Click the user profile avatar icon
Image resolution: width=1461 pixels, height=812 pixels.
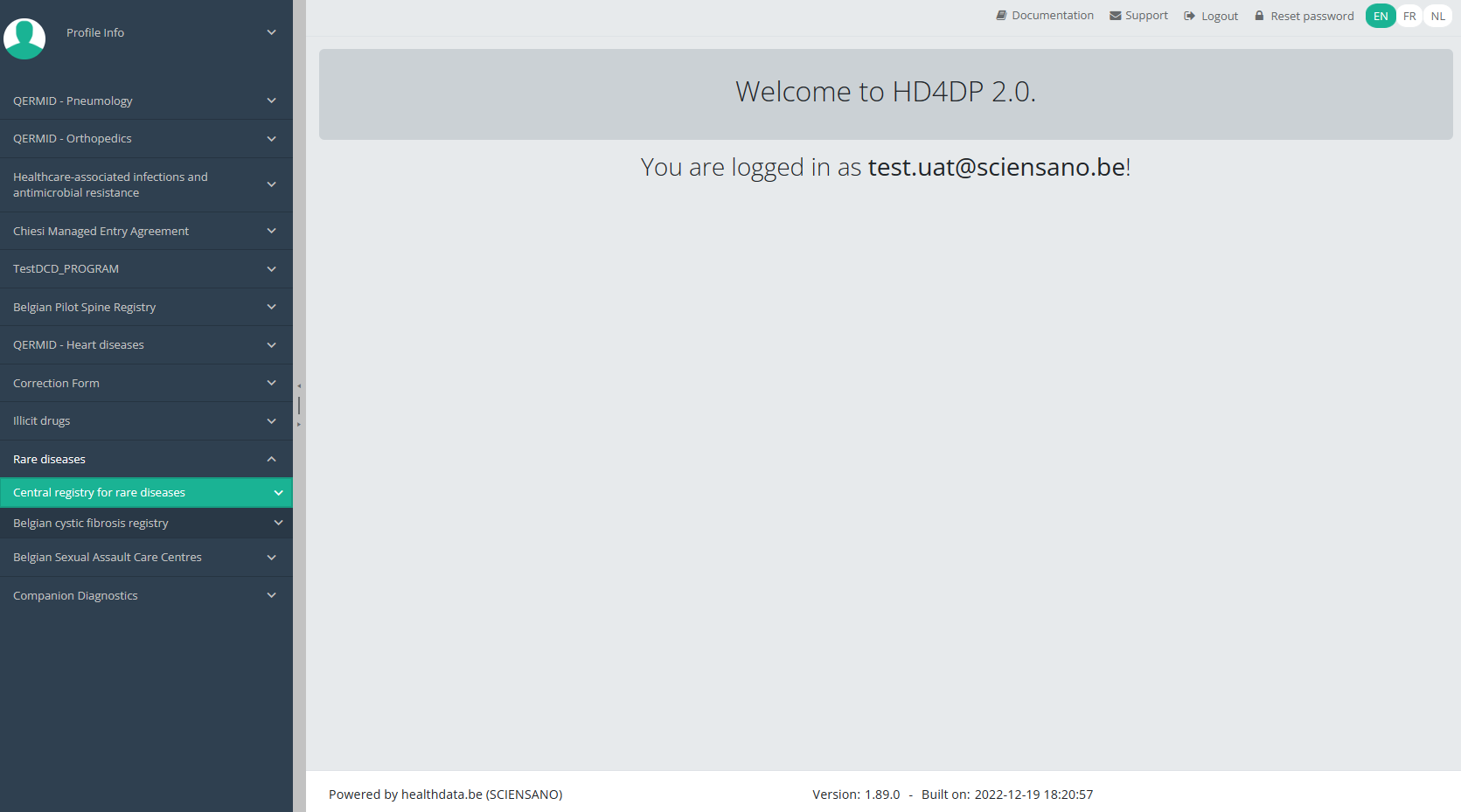click(24, 38)
